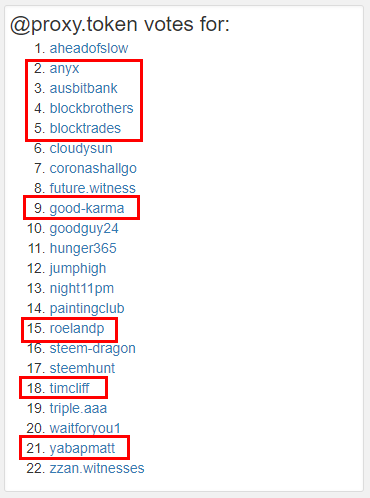This screenshot has width=370, height=498.
Task: Select the blockbrothers link
Action: [91, 108]
